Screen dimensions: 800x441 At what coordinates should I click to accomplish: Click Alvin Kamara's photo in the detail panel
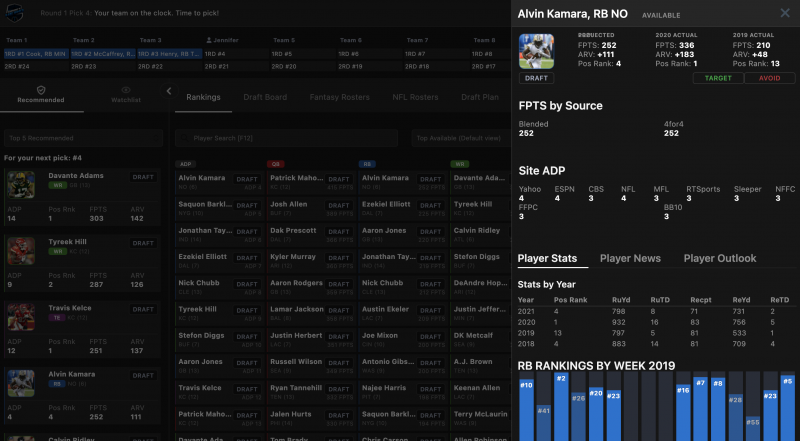(x=536, y=51)
